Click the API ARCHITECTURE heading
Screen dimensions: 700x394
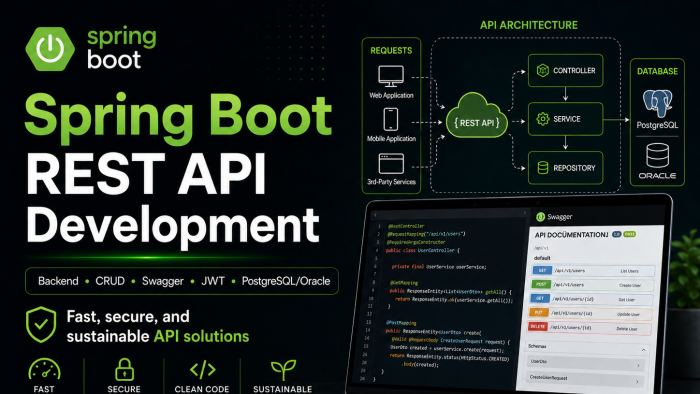click(x=529, y=25)
